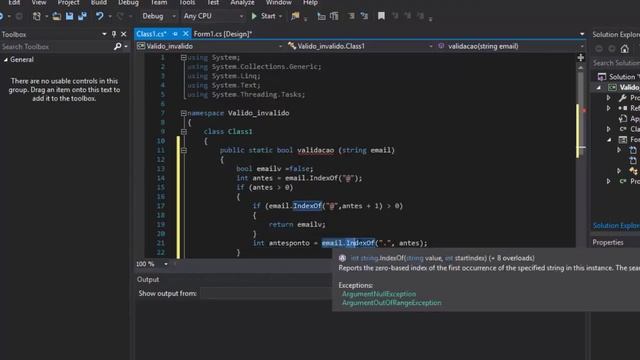
Task: Click Decrease indent toolbar icon
Action: point(321,16)
